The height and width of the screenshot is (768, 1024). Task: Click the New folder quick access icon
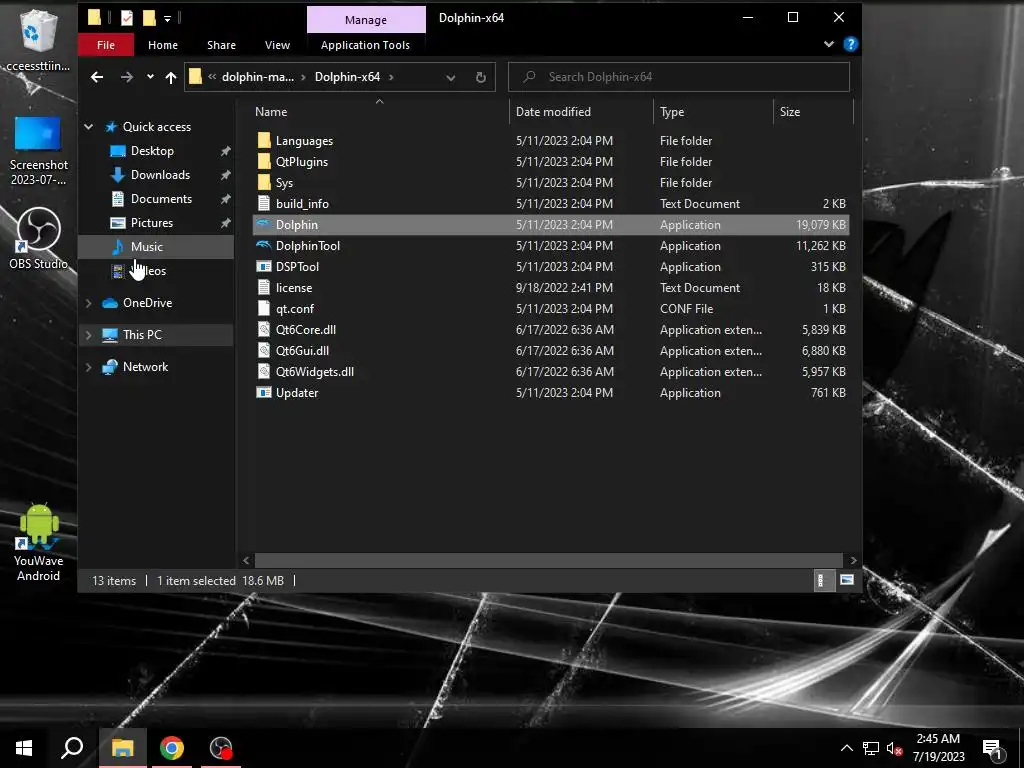click(x=150, y=18)
